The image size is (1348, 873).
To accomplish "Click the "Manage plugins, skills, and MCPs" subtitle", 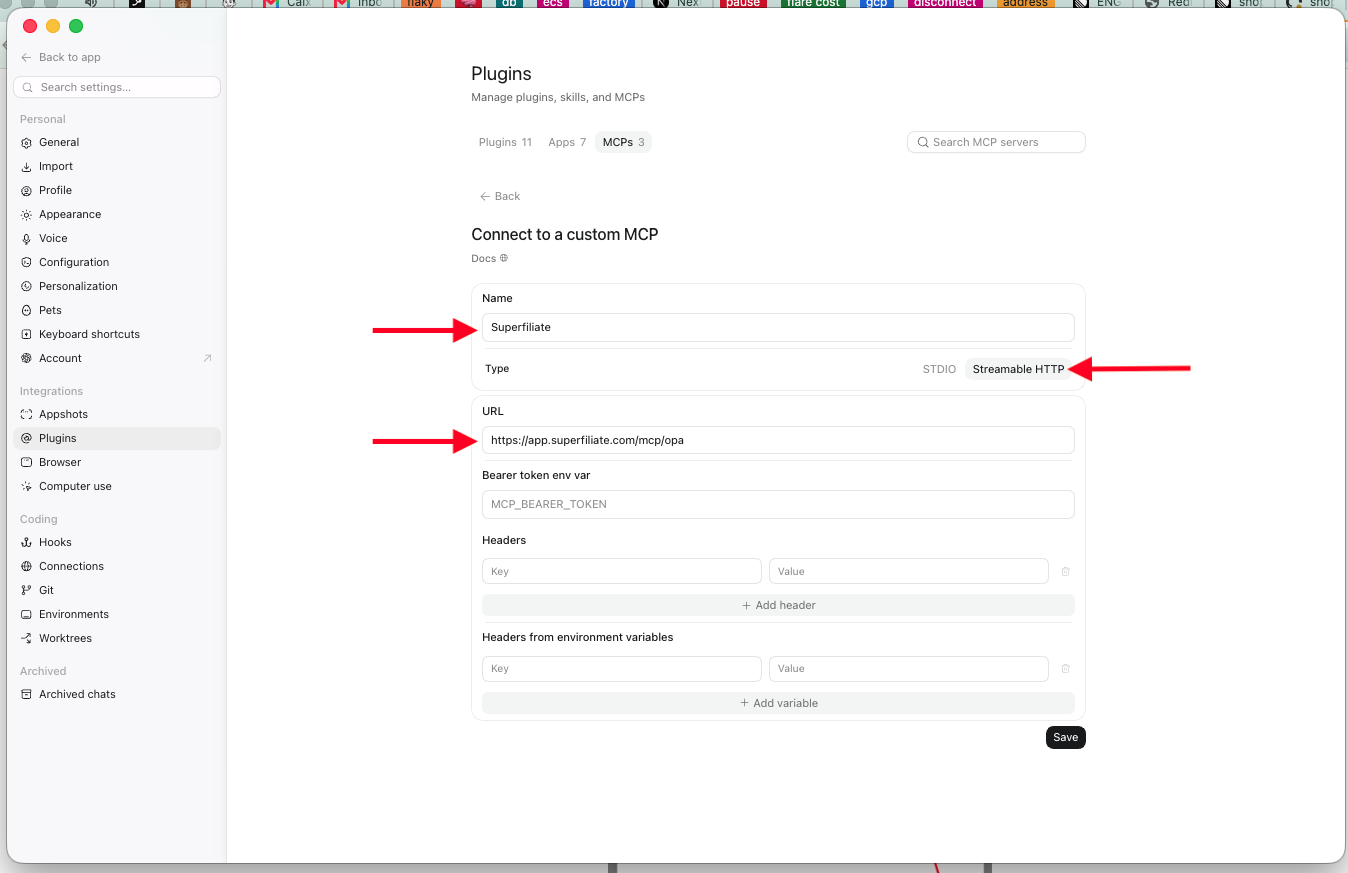I will point(558,97).
